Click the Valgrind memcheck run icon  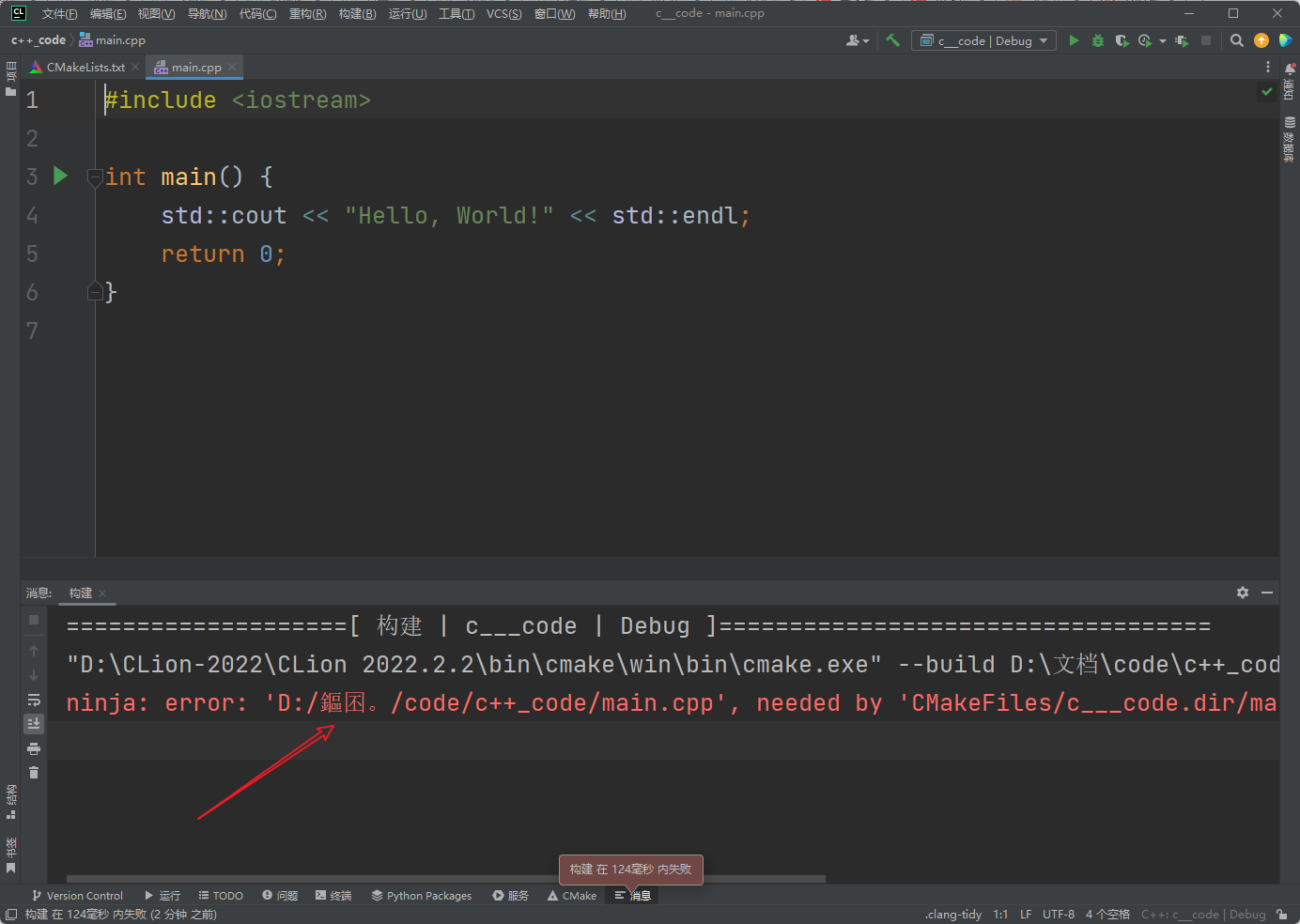[1182, 40]
